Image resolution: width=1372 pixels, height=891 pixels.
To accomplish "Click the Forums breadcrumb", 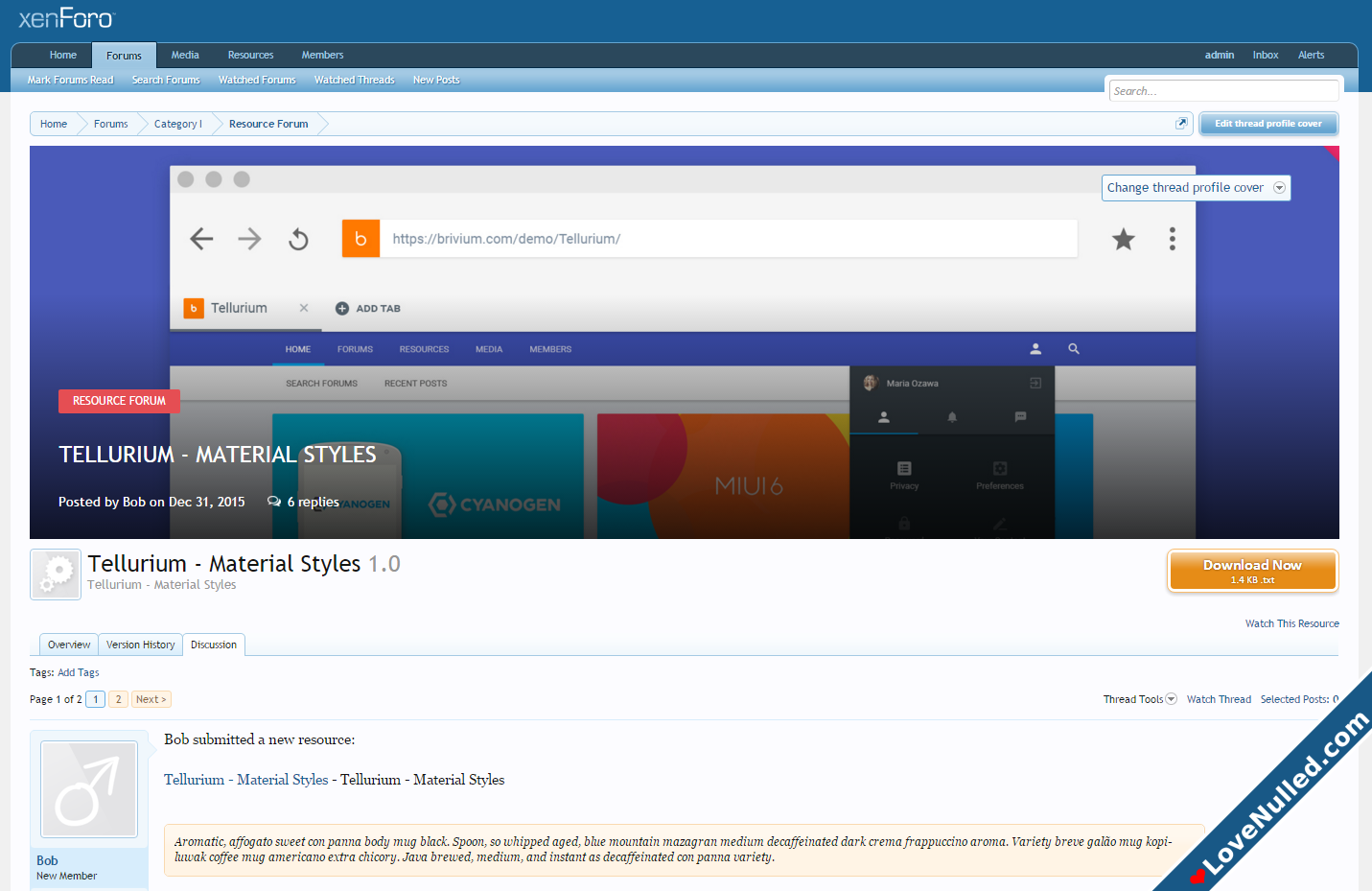I will [x=111, y=124].
